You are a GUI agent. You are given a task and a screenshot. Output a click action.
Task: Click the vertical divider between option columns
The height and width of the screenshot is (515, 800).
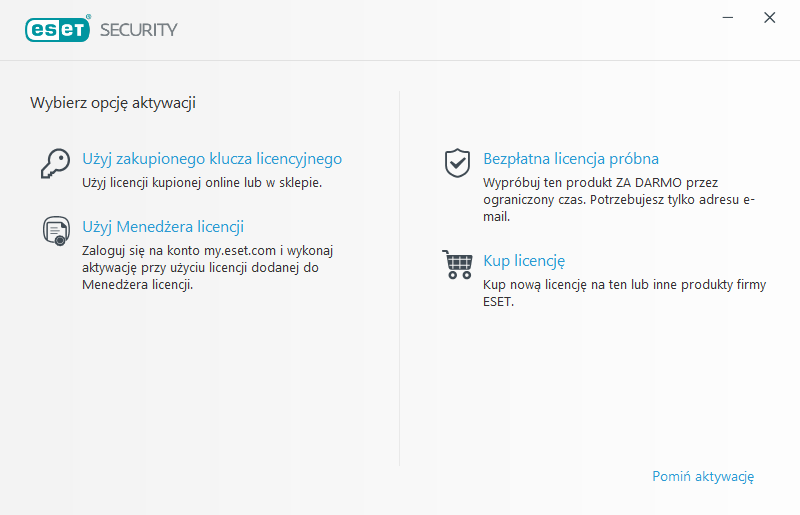pyautogui.click(x=400, y=280)
